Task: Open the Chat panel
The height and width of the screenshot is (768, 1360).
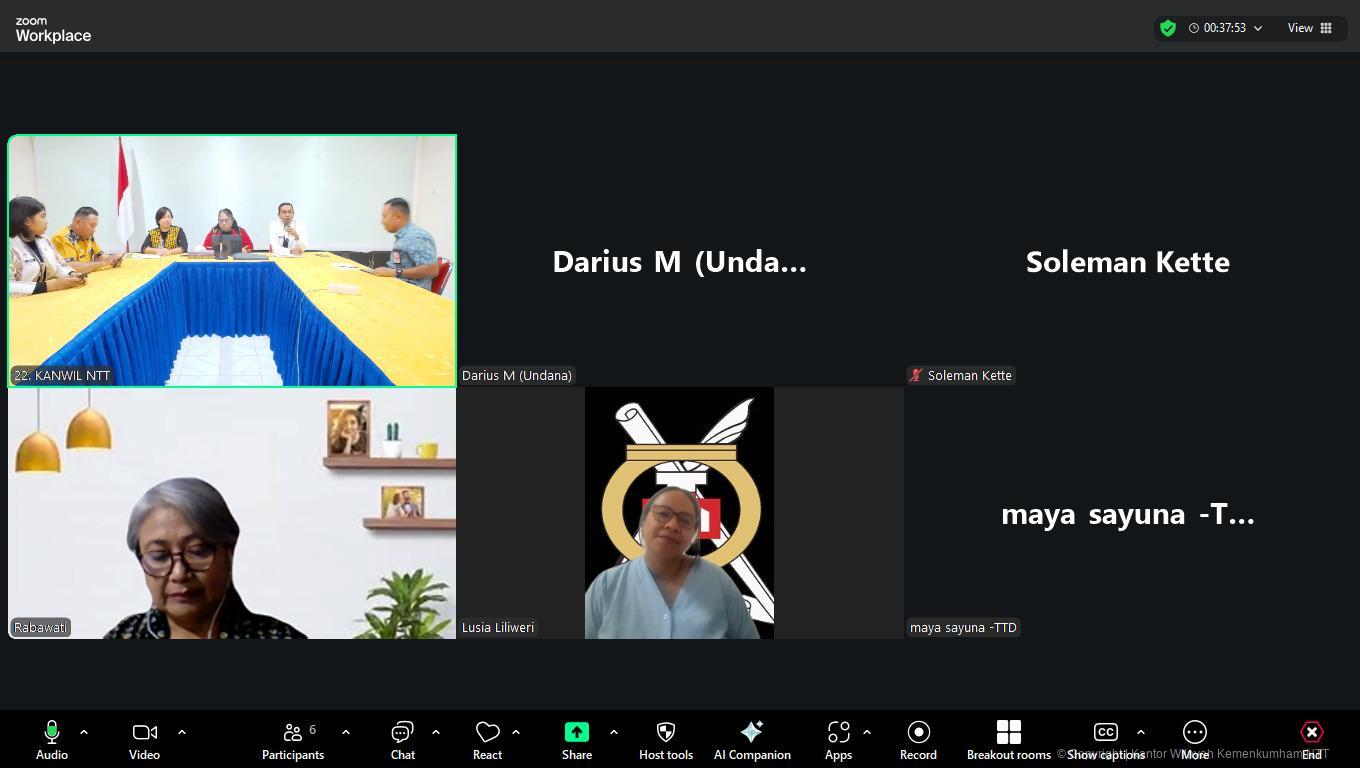Action: point(403,740)
